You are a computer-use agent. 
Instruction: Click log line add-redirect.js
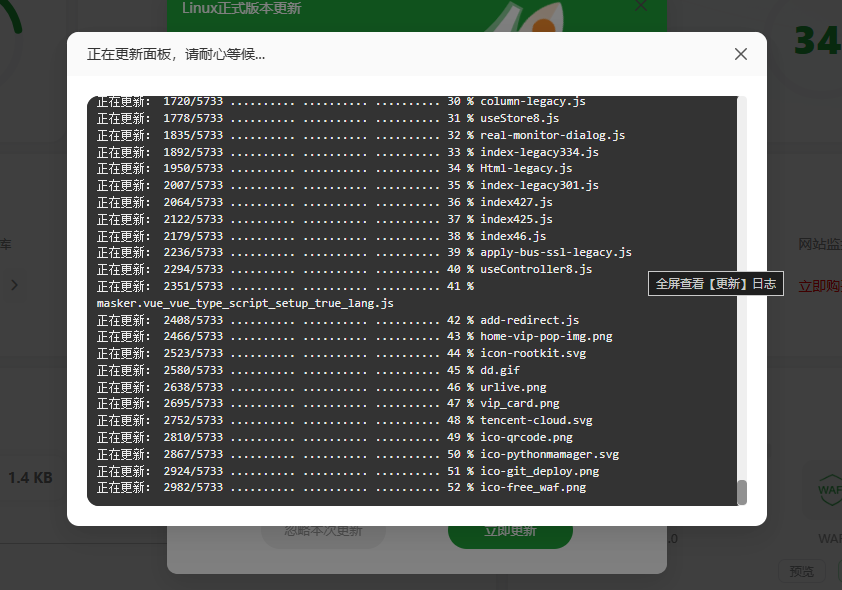(x=338, y=321)
